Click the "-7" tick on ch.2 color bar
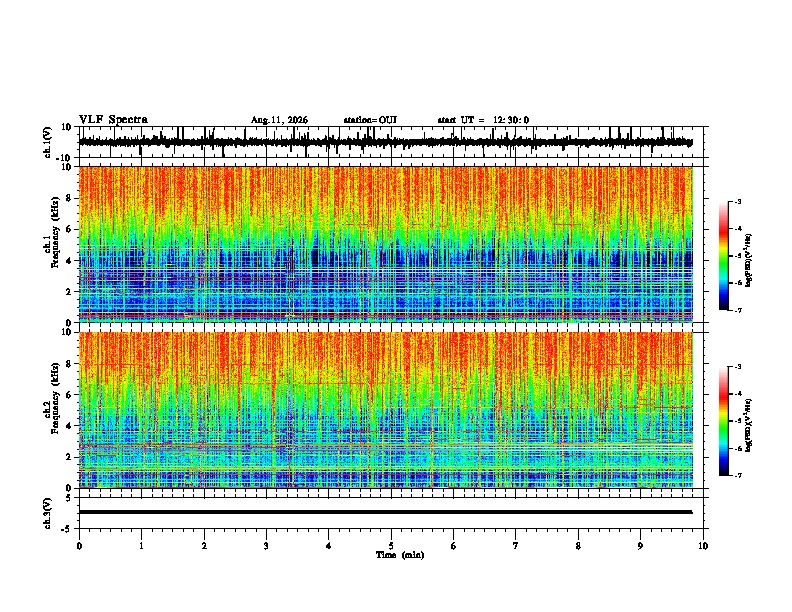The height and width of the screenshot is (612, 792). [x=737, y=475]
